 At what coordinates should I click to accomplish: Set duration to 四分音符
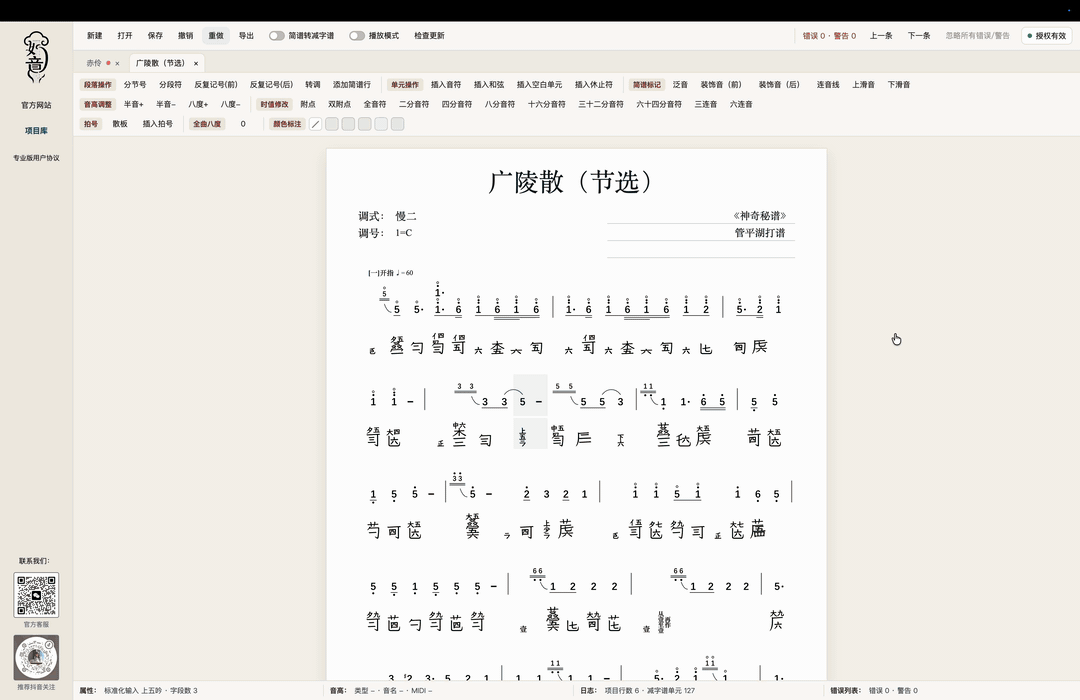457,105
